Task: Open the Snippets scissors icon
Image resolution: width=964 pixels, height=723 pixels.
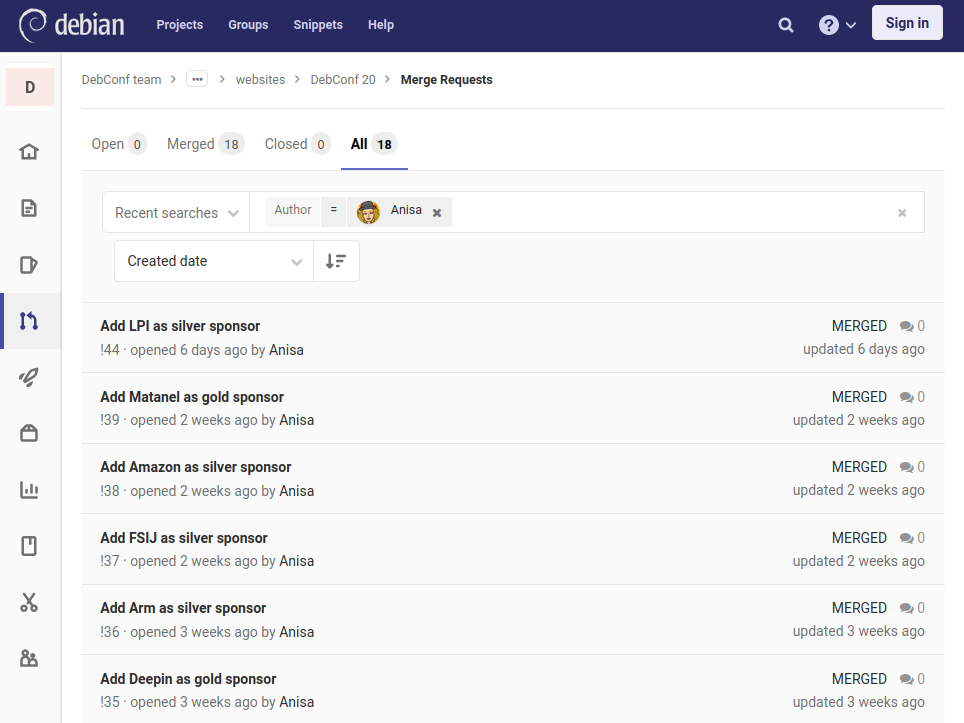Action: coord(29,602)
